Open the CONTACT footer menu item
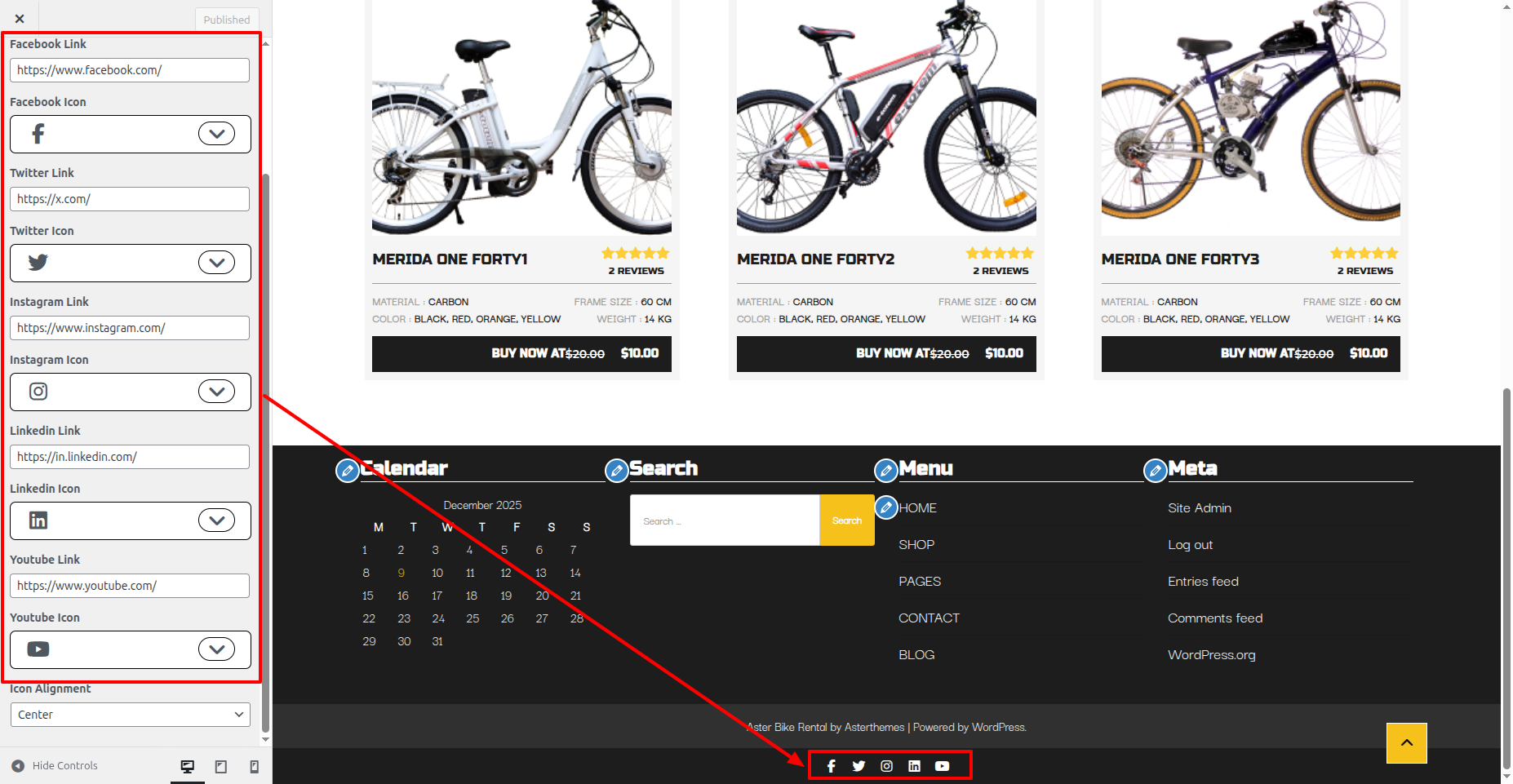Screen dimensions: 1513x784 [x=929, y=618]
